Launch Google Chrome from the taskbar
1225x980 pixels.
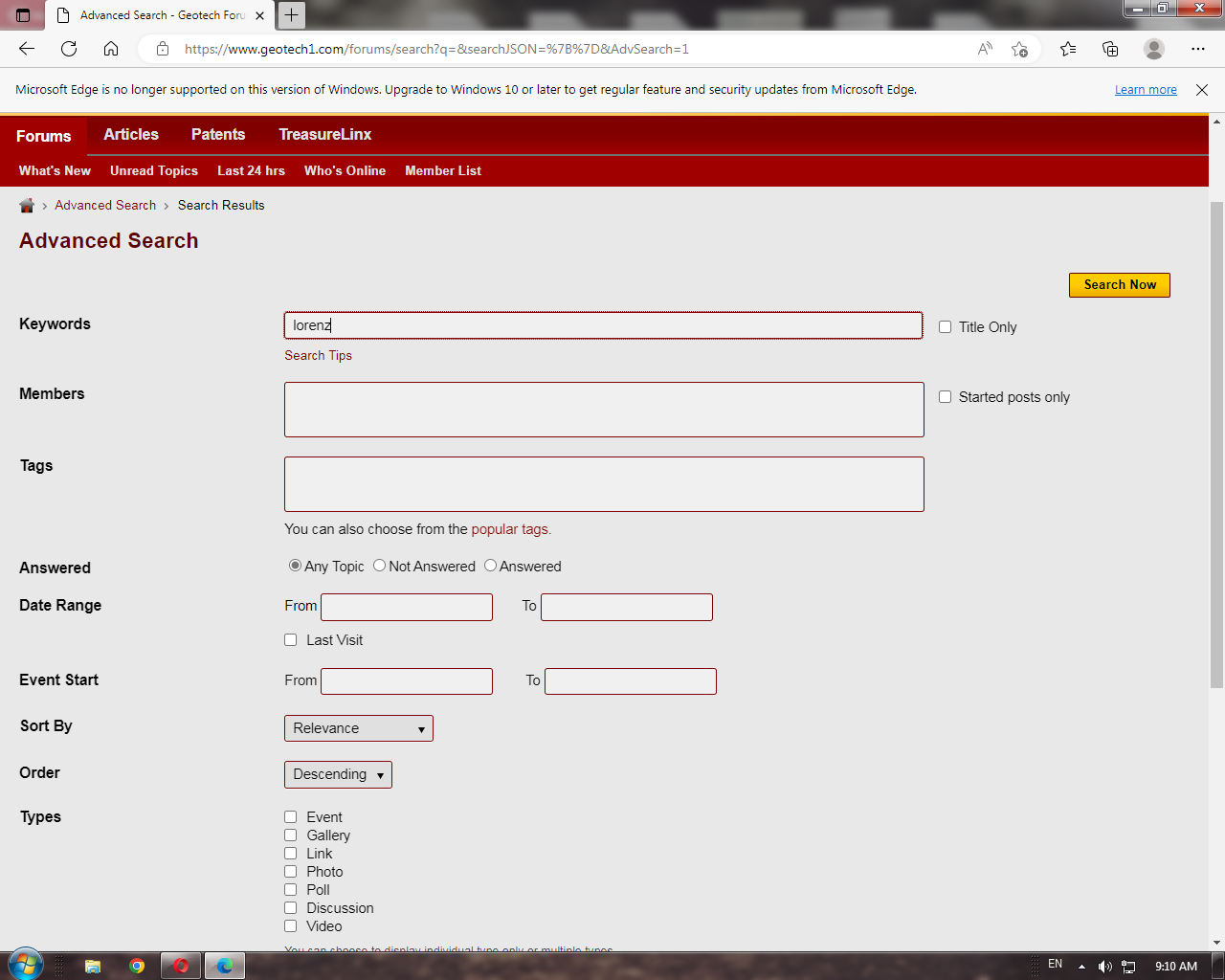click(x=137, y=966)
